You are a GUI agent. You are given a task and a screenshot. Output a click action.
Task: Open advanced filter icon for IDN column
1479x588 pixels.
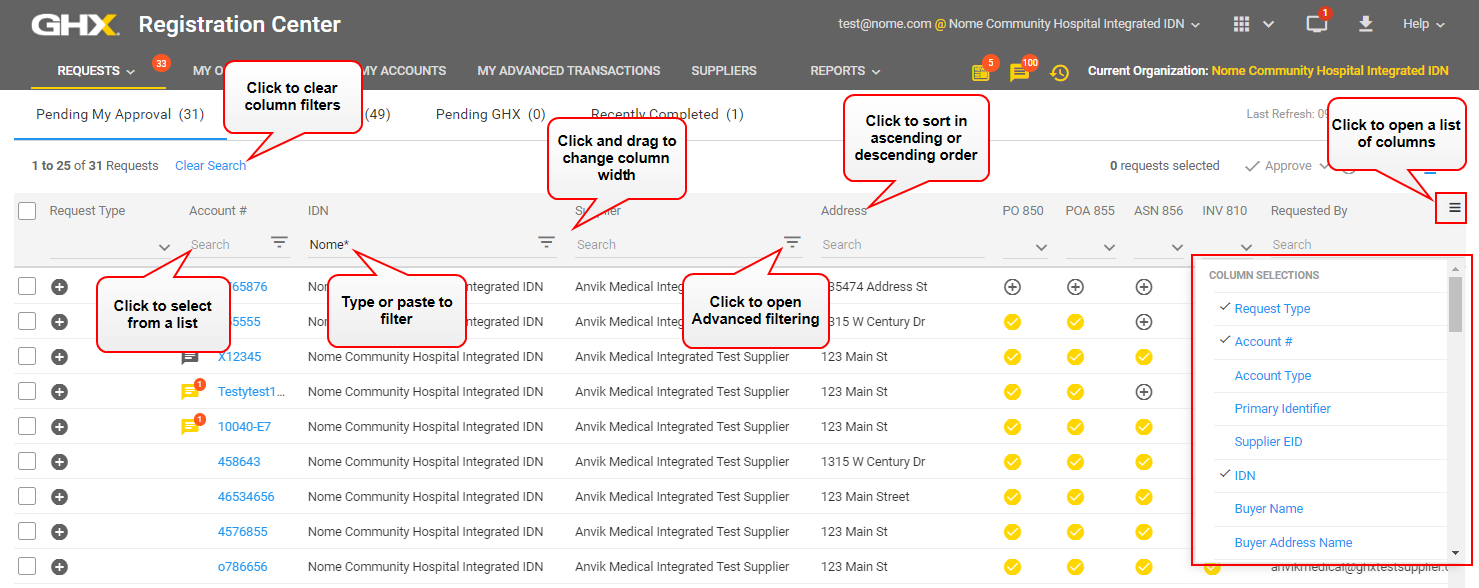(546, 242)
